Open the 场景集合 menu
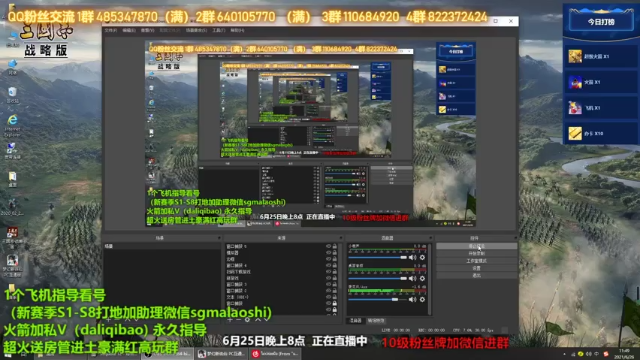The image size is (640, 360). [x=196, y=30]
